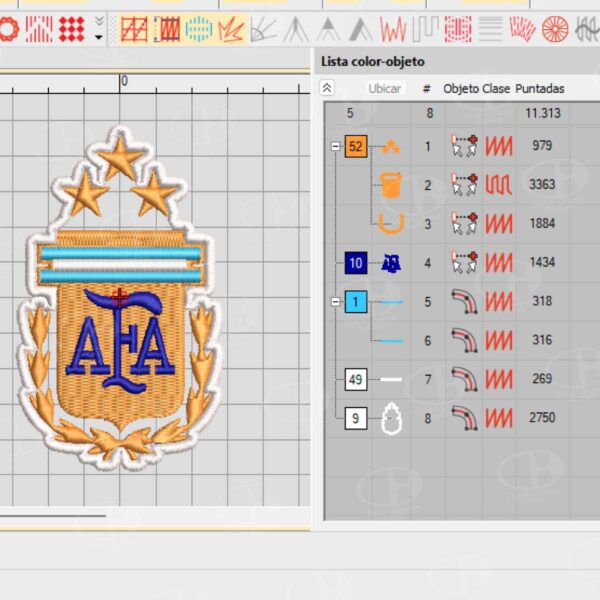This screenshot has width=600, height=600.
Task: Click the stitch count 1884
Action: (x=542, y=223)
